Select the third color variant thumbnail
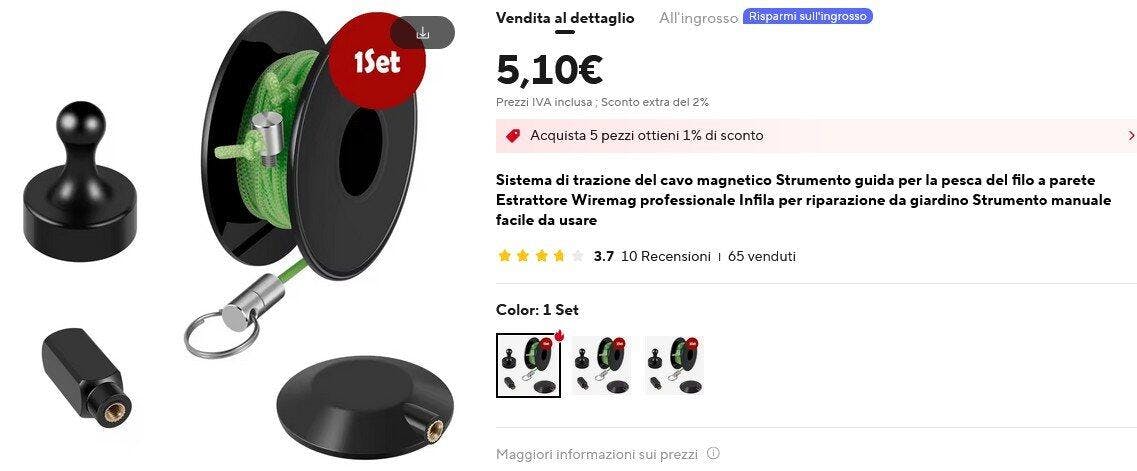1137x471 pixels. (674, 365)
